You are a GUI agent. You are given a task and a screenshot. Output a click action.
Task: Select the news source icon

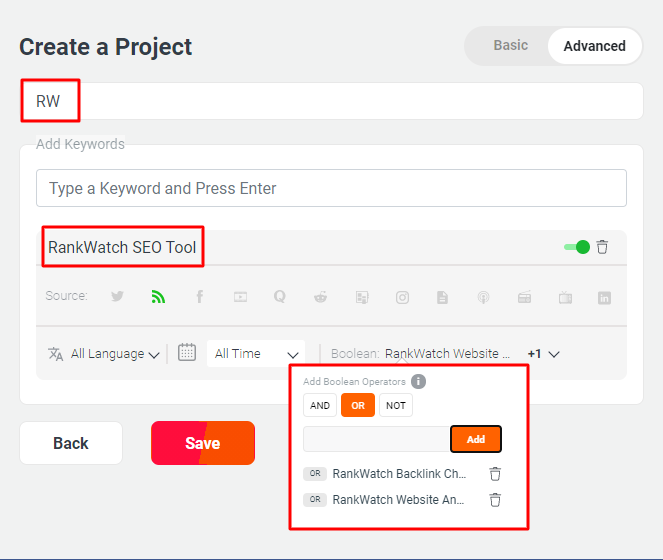[362, 298]
